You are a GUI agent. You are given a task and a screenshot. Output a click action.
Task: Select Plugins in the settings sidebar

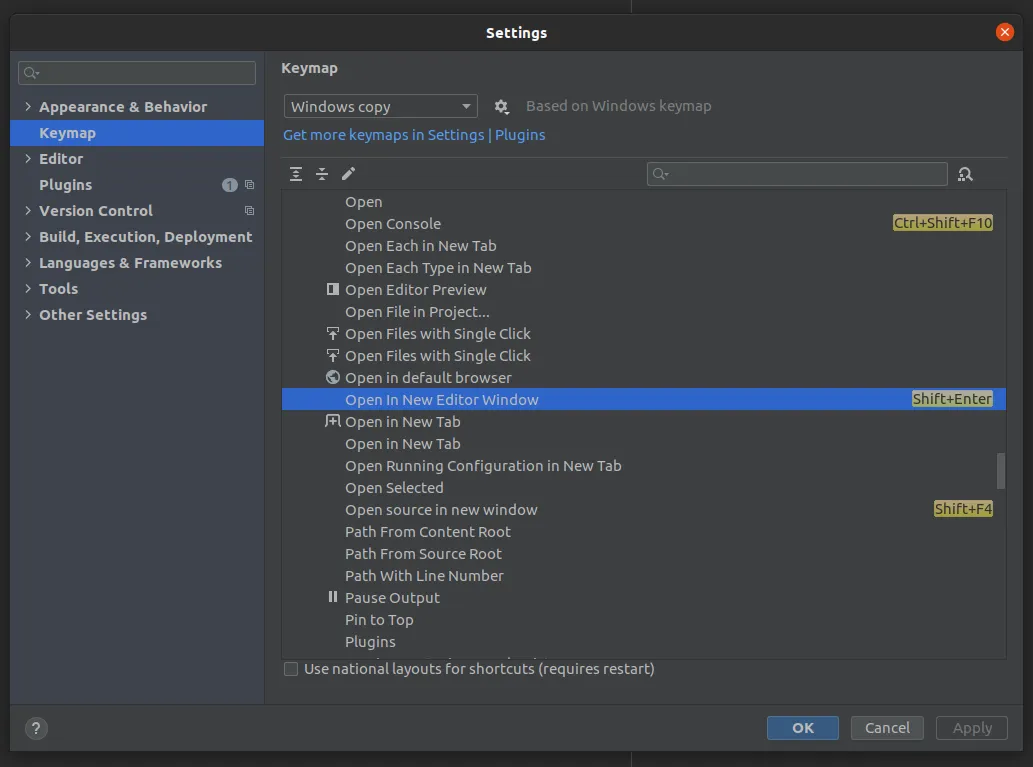click(65, 185)
